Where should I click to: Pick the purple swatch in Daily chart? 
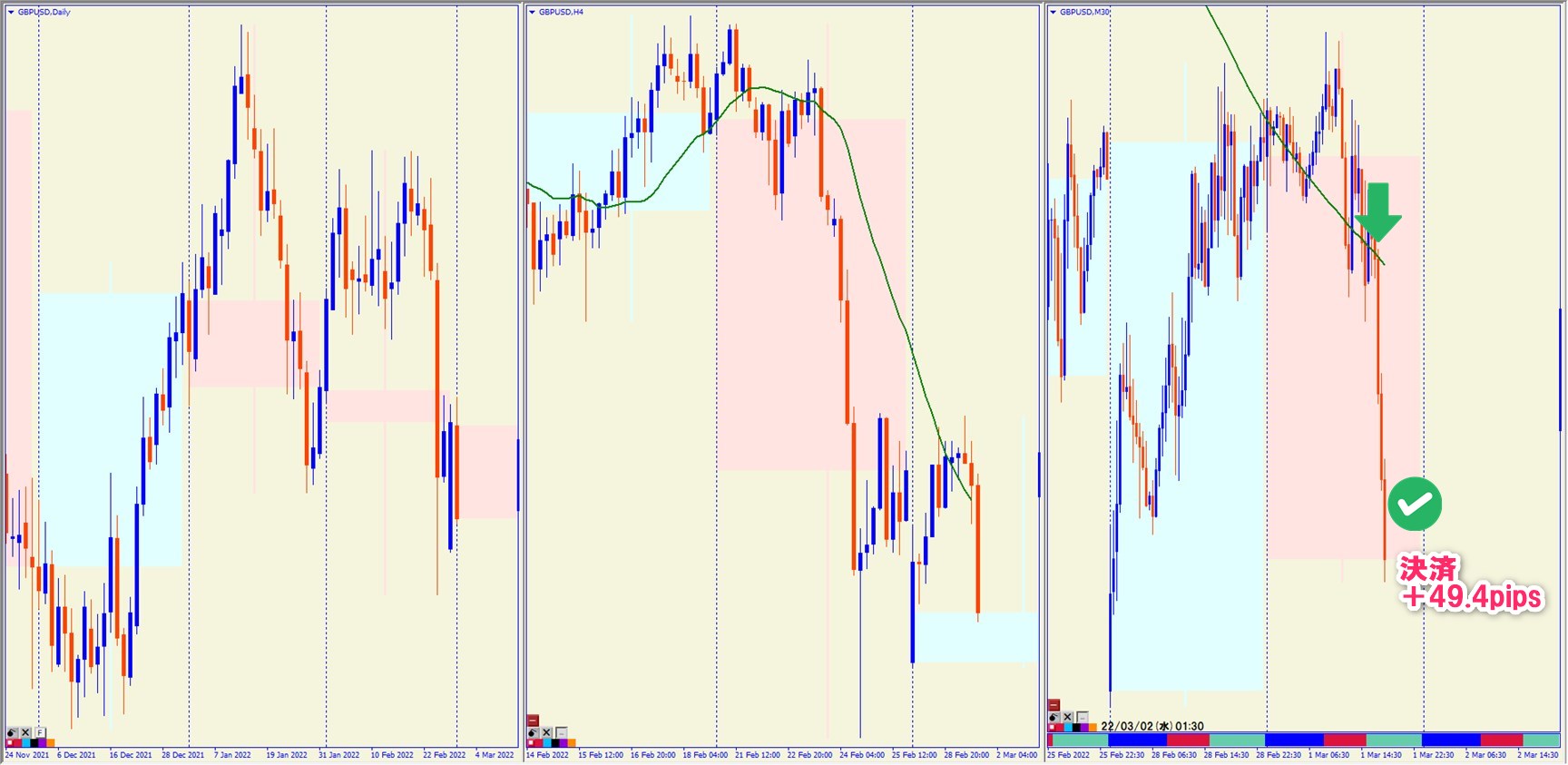43,743
